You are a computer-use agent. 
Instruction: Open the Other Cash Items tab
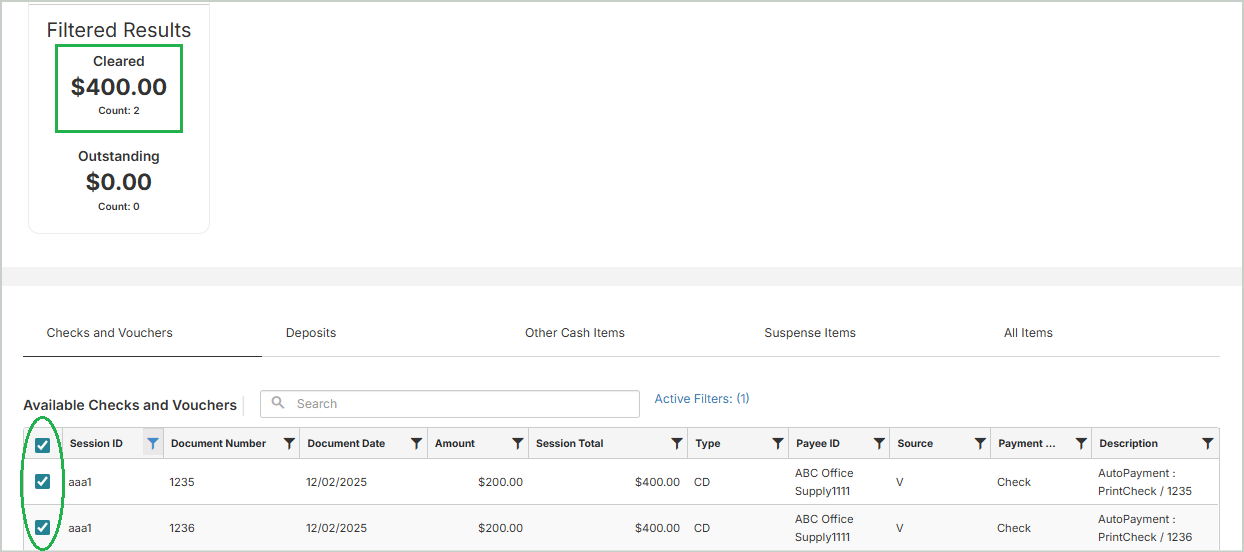[574, 333]
